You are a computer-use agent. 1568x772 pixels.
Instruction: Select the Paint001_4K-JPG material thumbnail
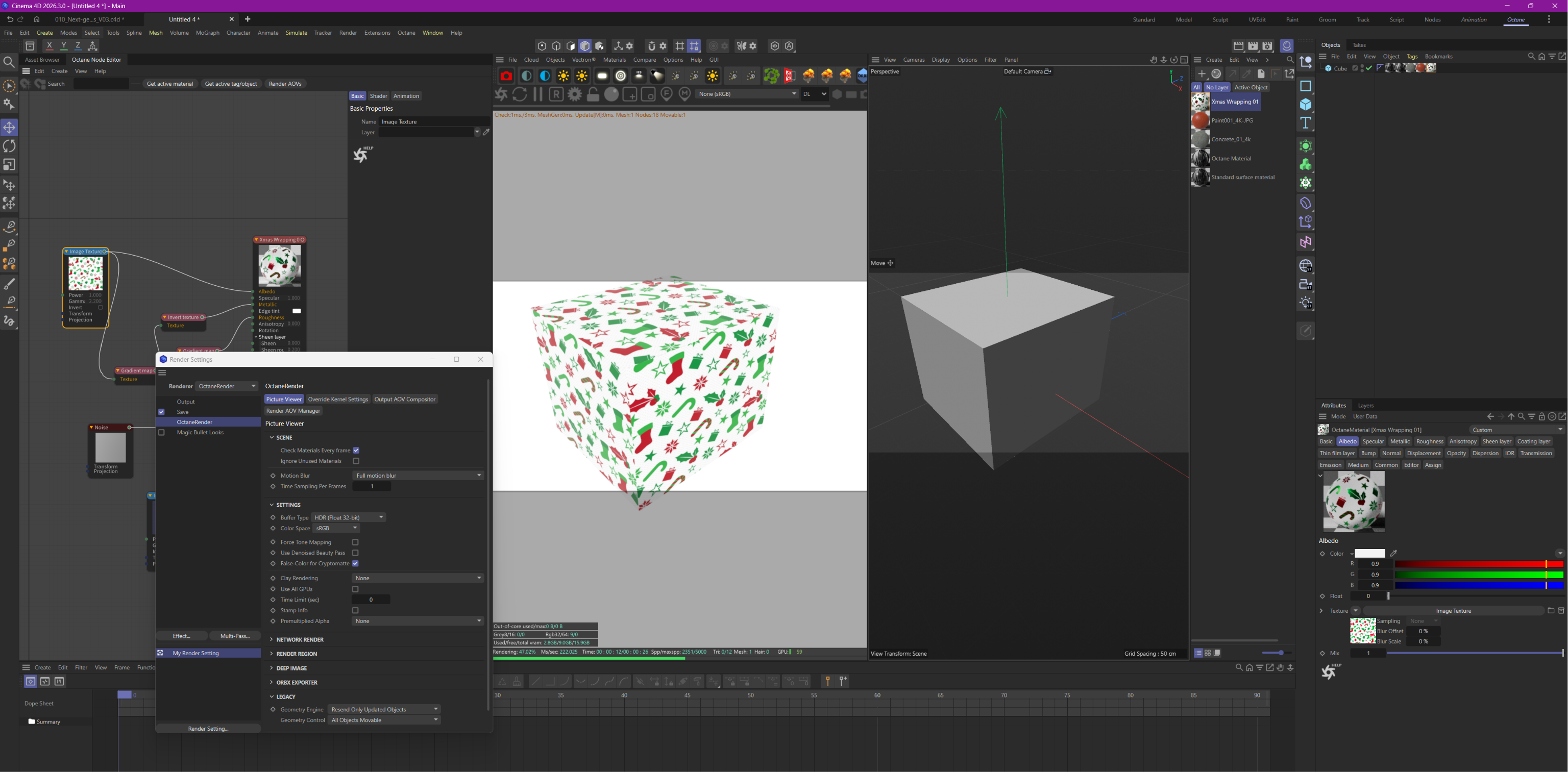(1200, 120)
